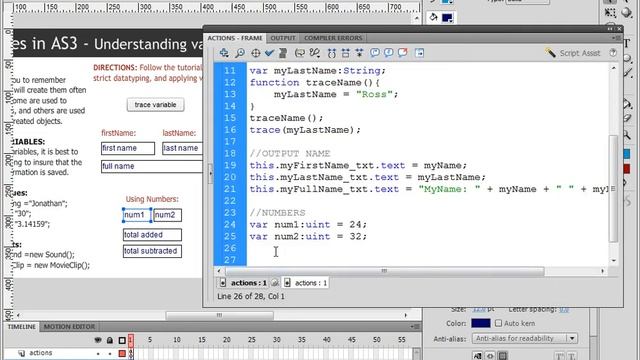Select the Eraser tool in tools panel

click(x=627, y=118)
